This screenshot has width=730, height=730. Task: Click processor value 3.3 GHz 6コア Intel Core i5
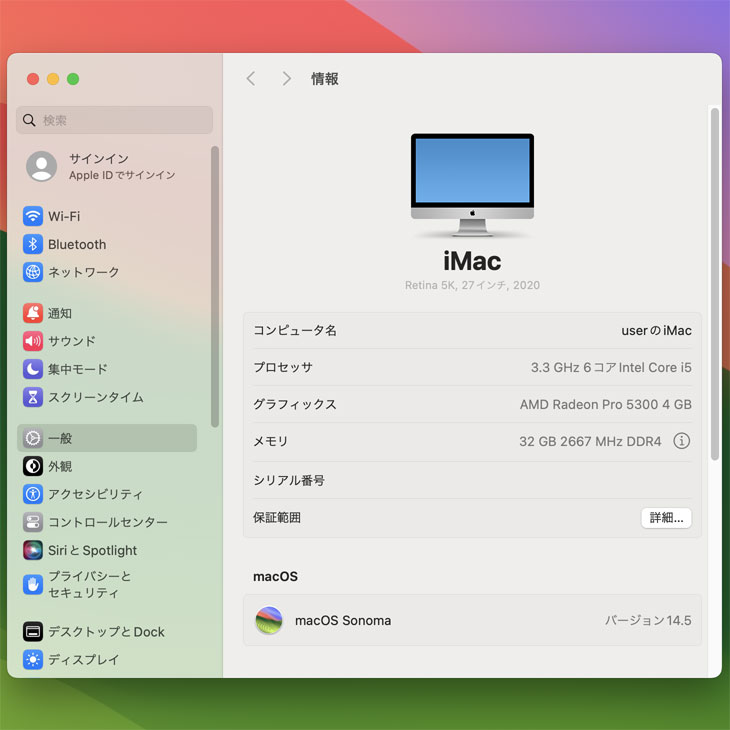[611, 367]
